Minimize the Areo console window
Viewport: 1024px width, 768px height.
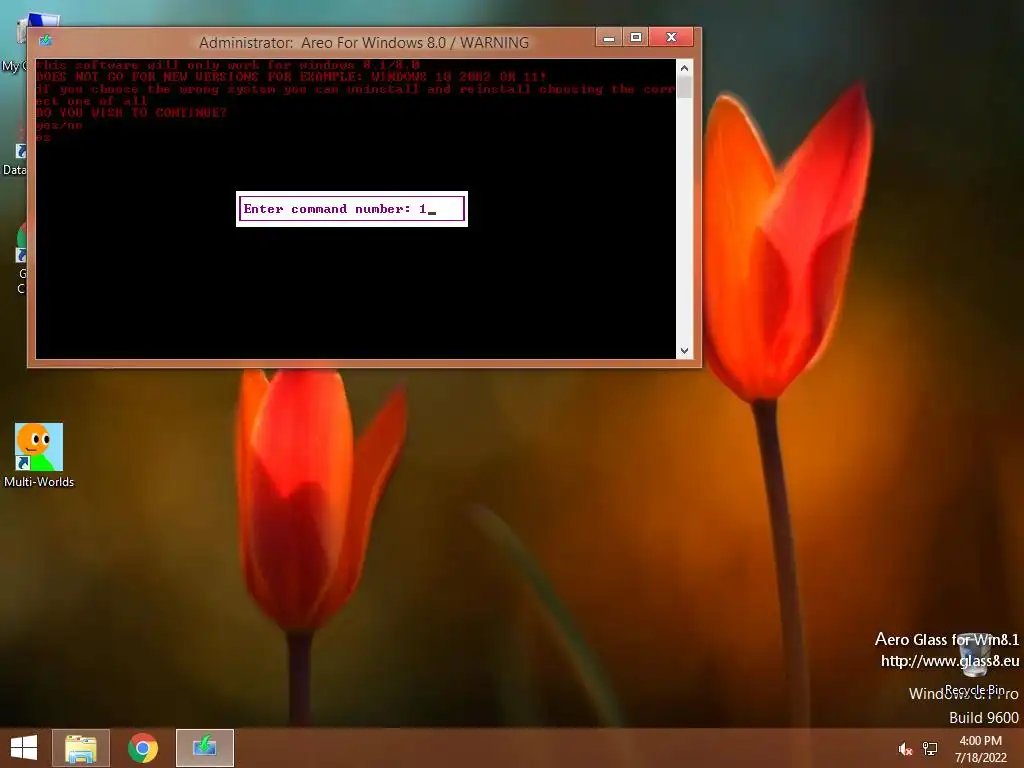(609, 37)
